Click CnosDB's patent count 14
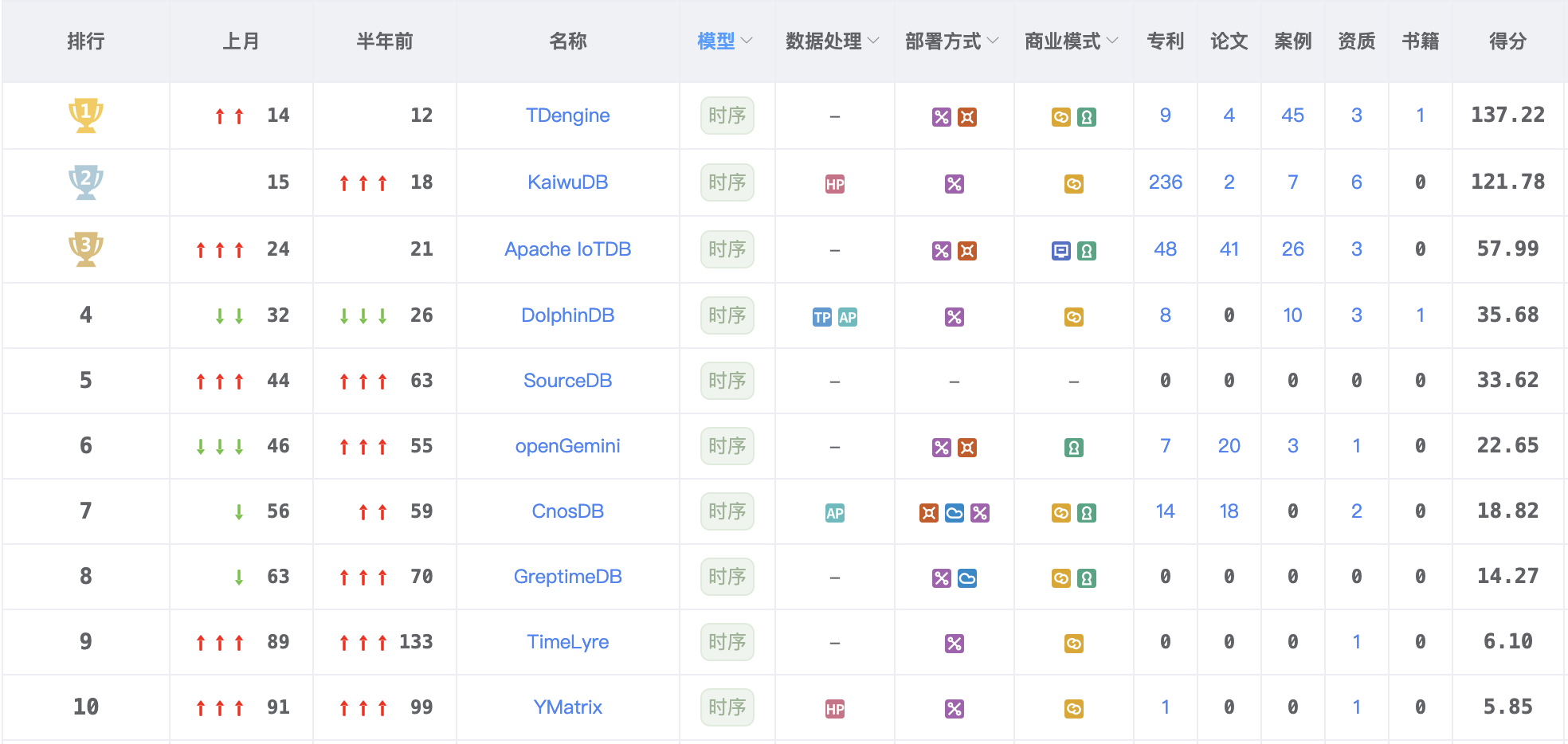 tap(1166, 511)
